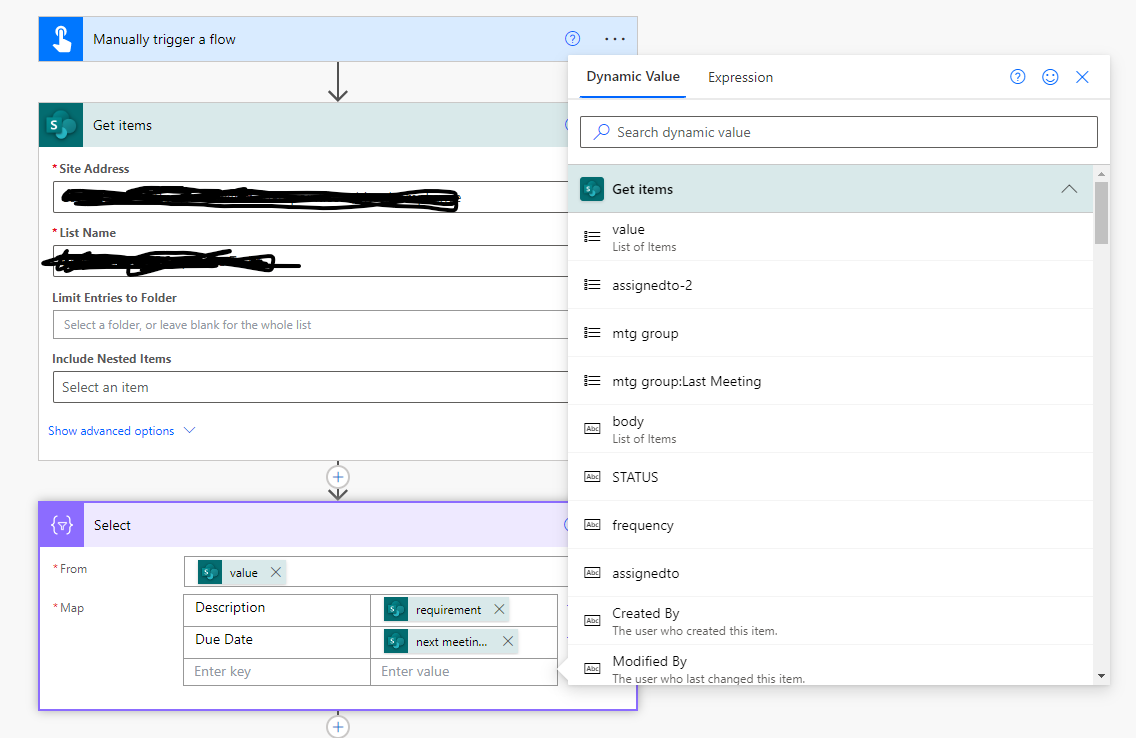
Task: Switch to the Expression tab
Action: [x=740, y=77]
